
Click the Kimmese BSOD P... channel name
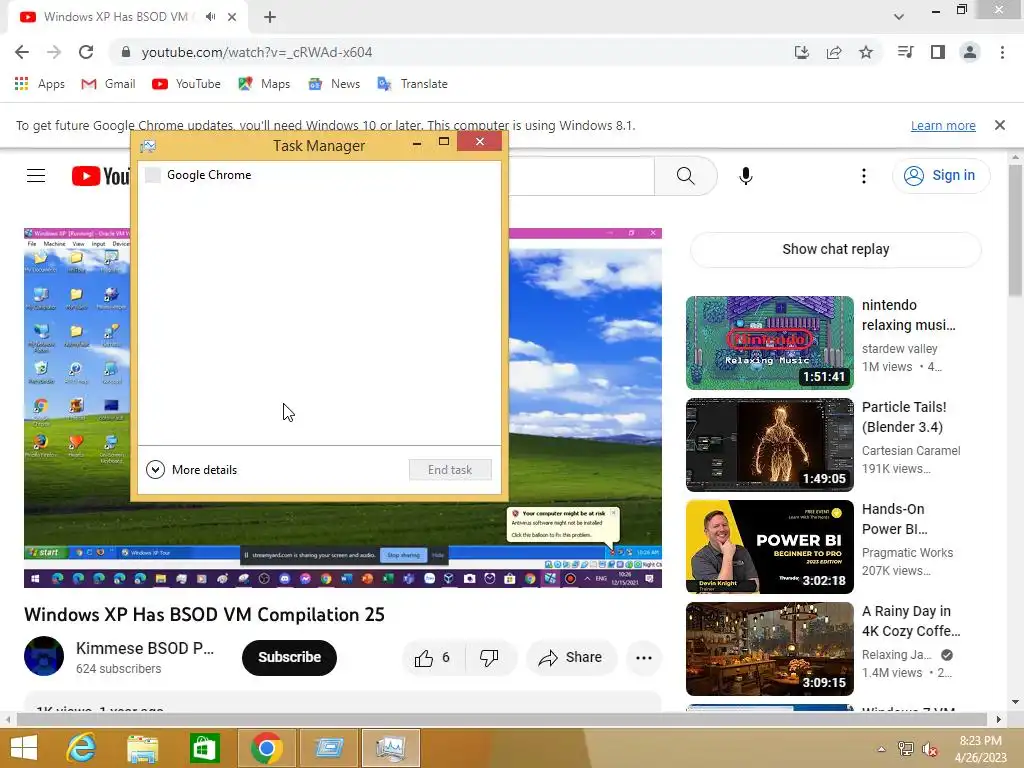pos(145,648)
